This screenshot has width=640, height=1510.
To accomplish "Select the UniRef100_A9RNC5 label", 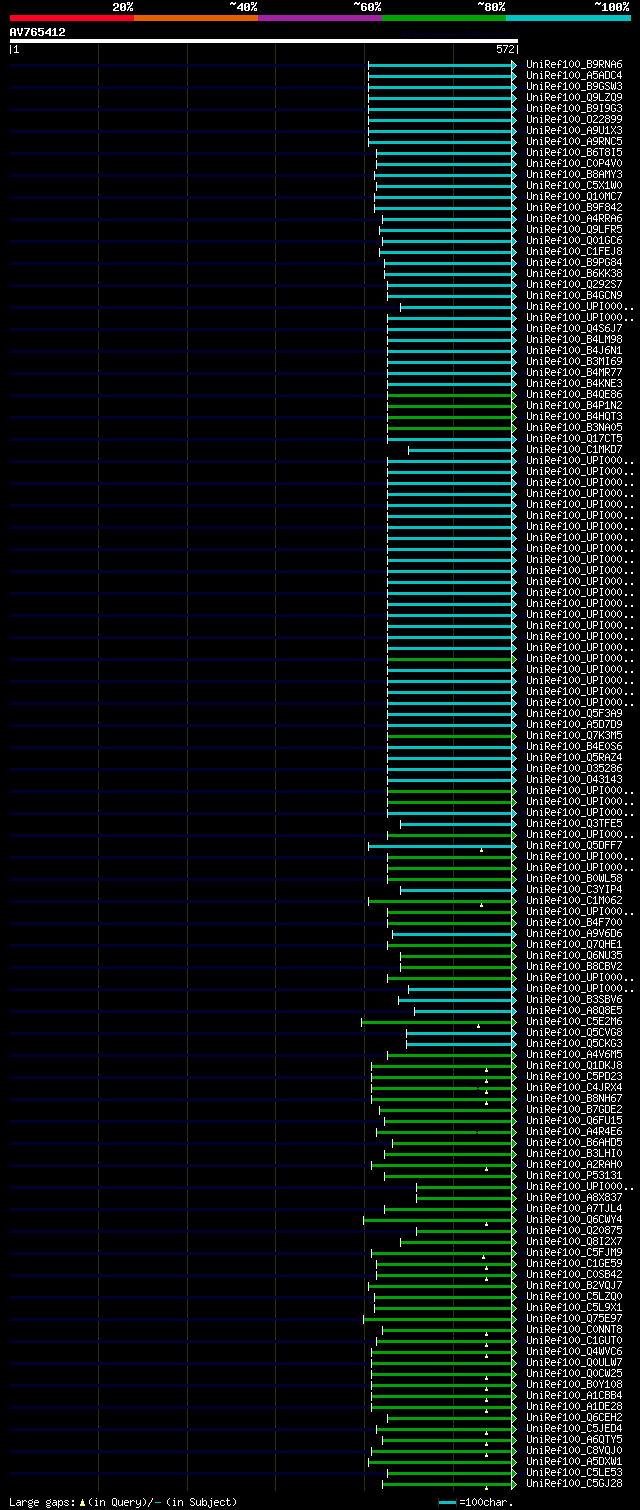I will [x=574, y=142].
